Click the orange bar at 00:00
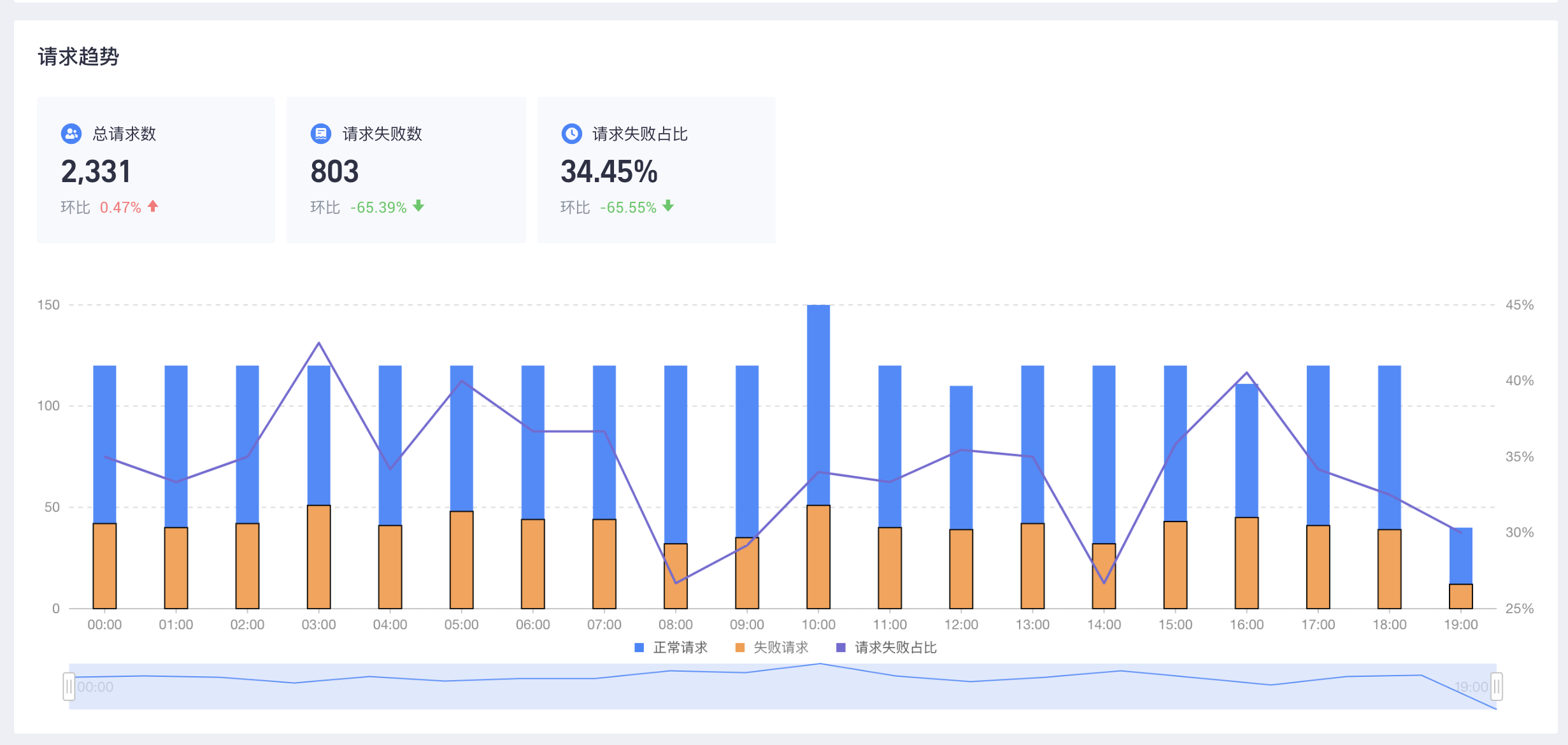This screenshot has height=745, width=1568. point(104,566)
